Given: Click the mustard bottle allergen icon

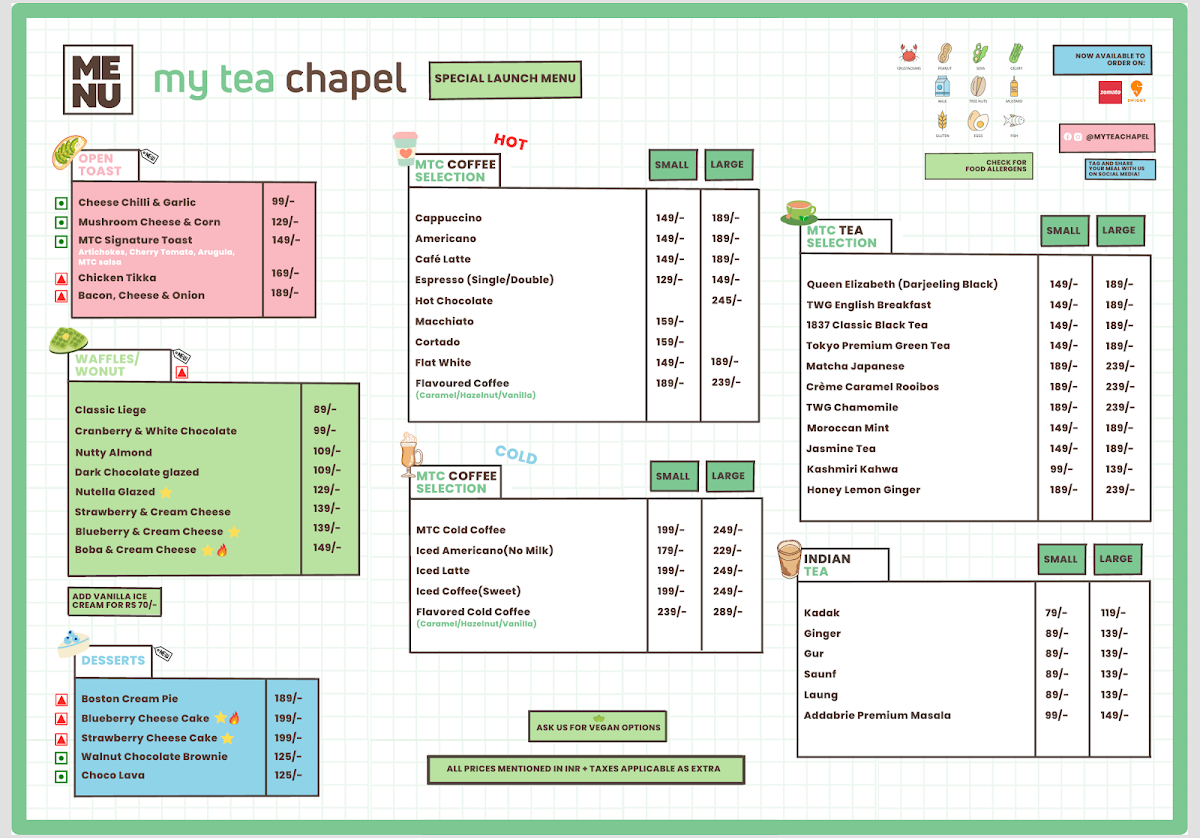Looking at the screenshot, I should [1013, 88].
